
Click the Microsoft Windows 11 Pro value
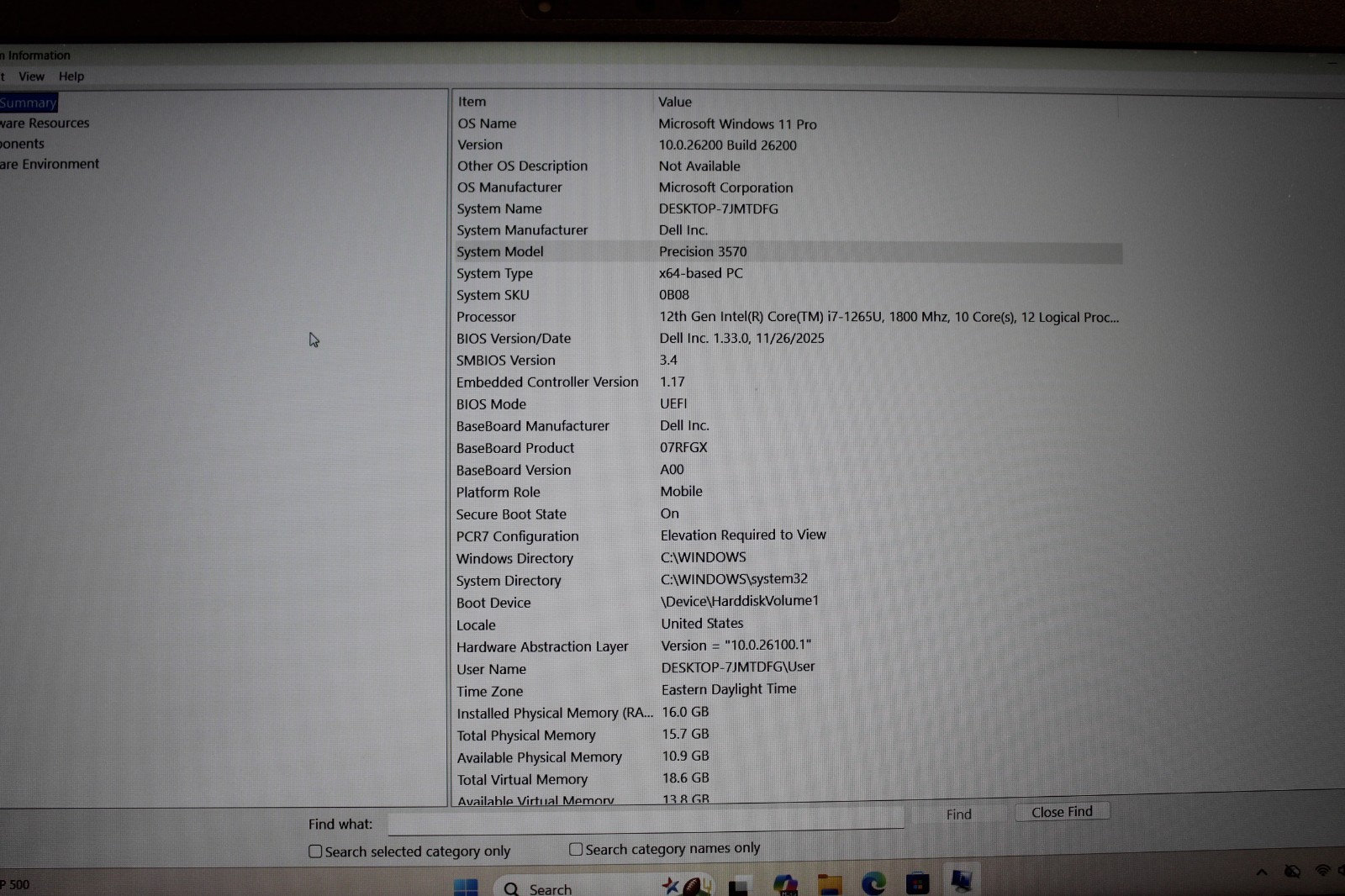point(737,124)
